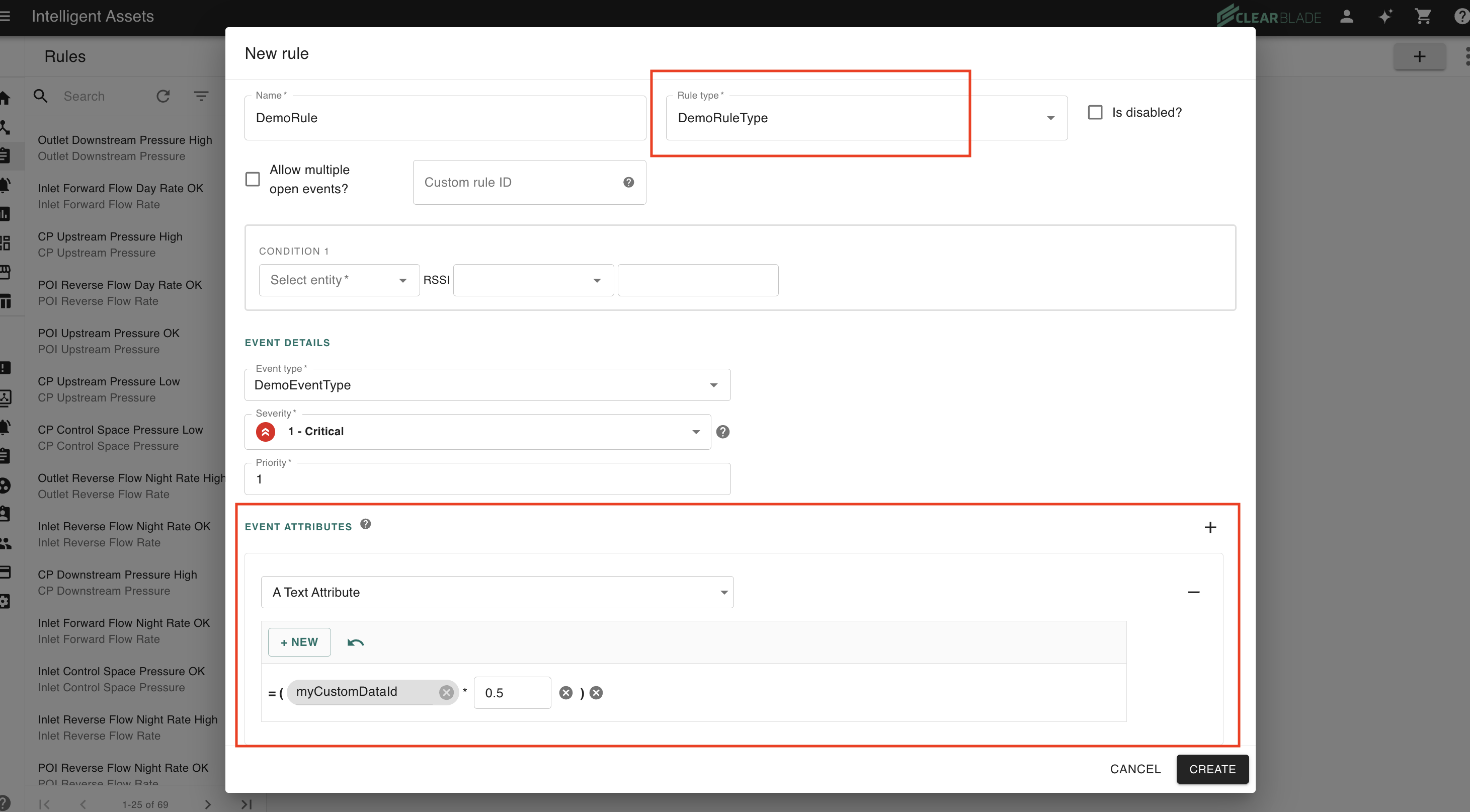Open the Rule type dropdown
The height and width of the screenshot is (812, 1470).
(x=866, y=118)
